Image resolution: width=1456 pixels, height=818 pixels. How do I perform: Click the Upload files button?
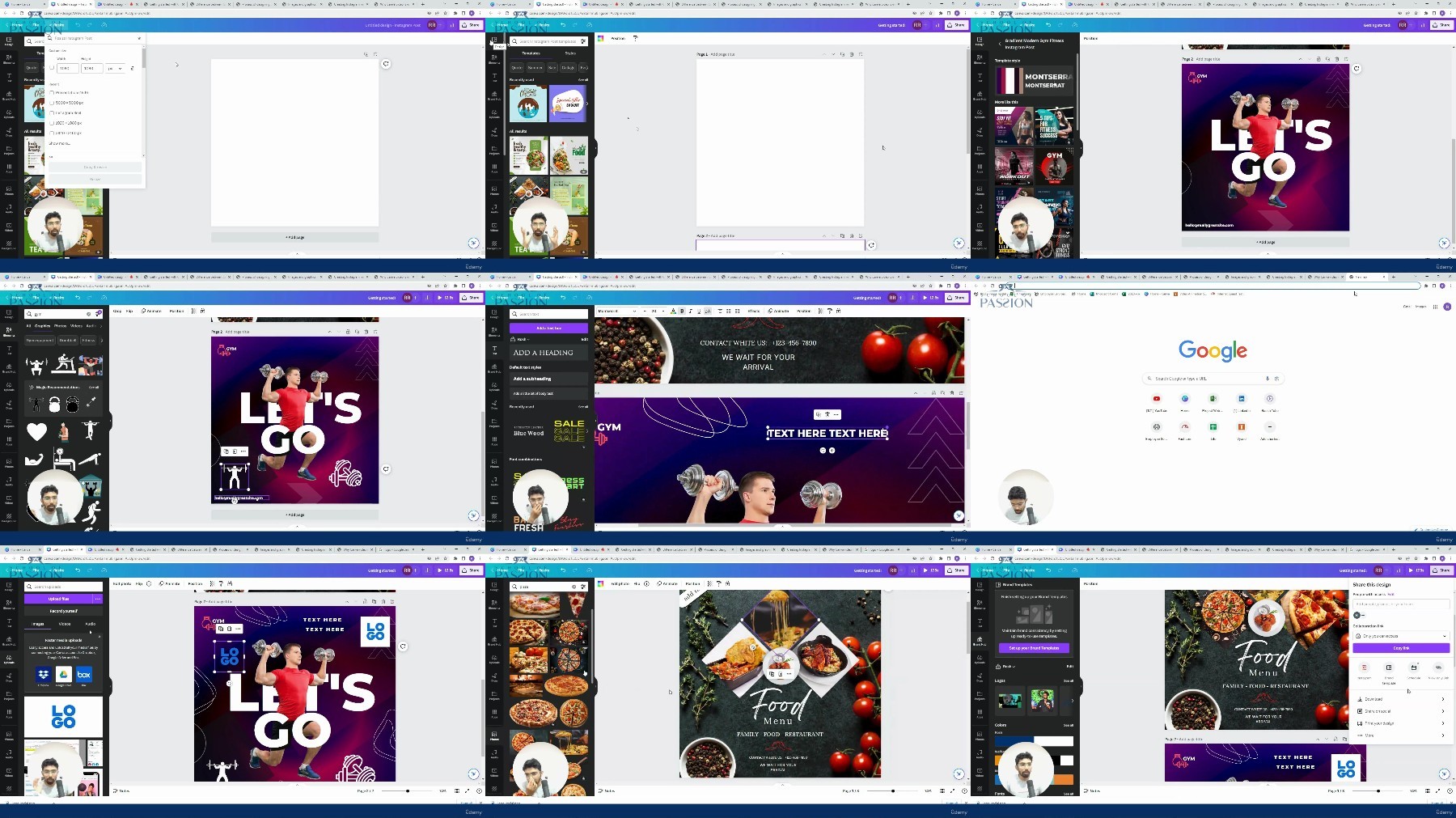58,599
